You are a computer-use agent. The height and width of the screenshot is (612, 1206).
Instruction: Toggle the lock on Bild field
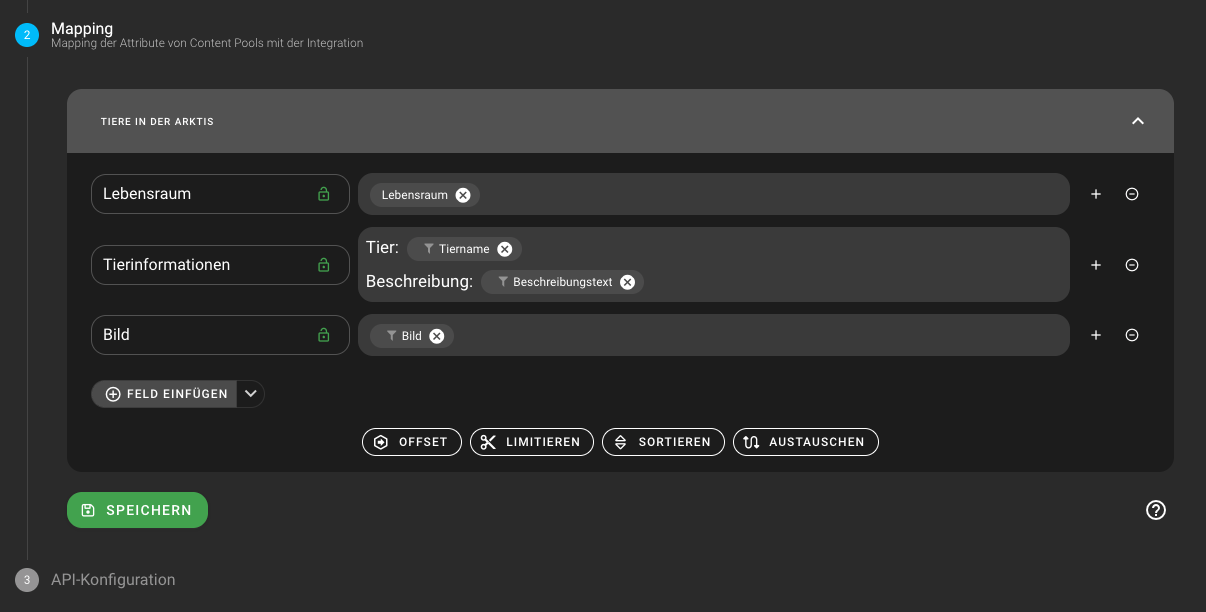pyautogui.click(x=323, y=335)
